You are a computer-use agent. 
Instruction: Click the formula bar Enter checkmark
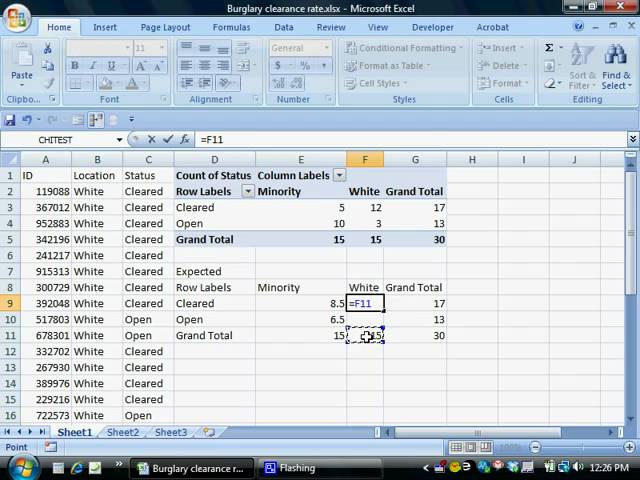(x=168, y=140)
